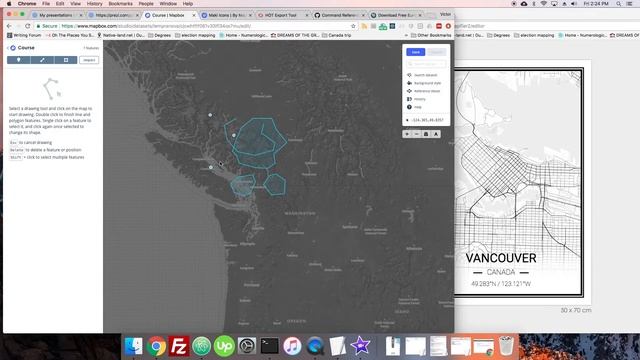Reload the page with refresh icon
The width and height of the screenshot is (640, 360).
28,26
